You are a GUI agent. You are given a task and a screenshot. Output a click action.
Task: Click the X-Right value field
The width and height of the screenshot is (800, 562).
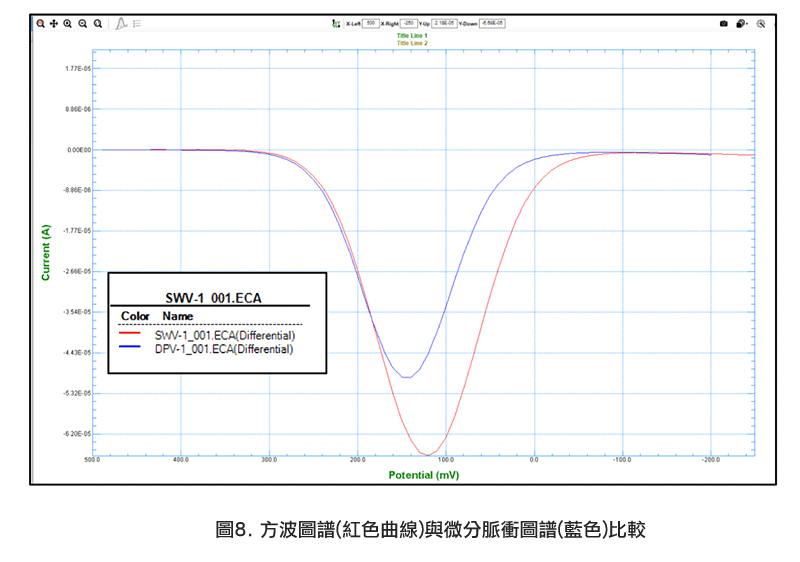click(x=408, y=22)
